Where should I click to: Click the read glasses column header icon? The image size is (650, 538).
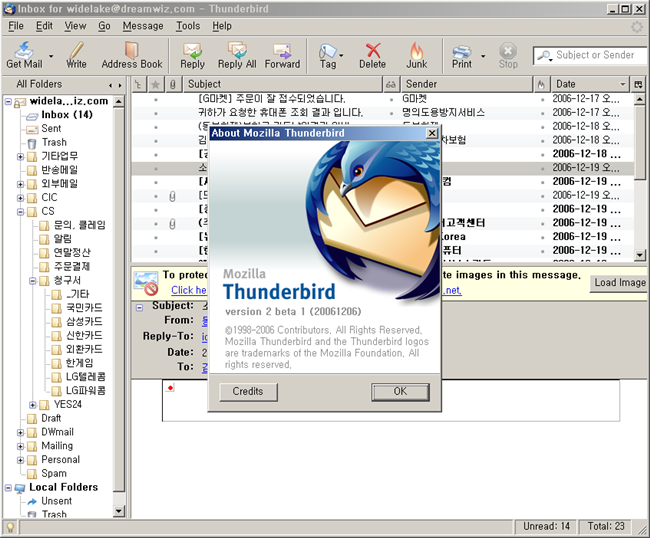click(391, 84)
